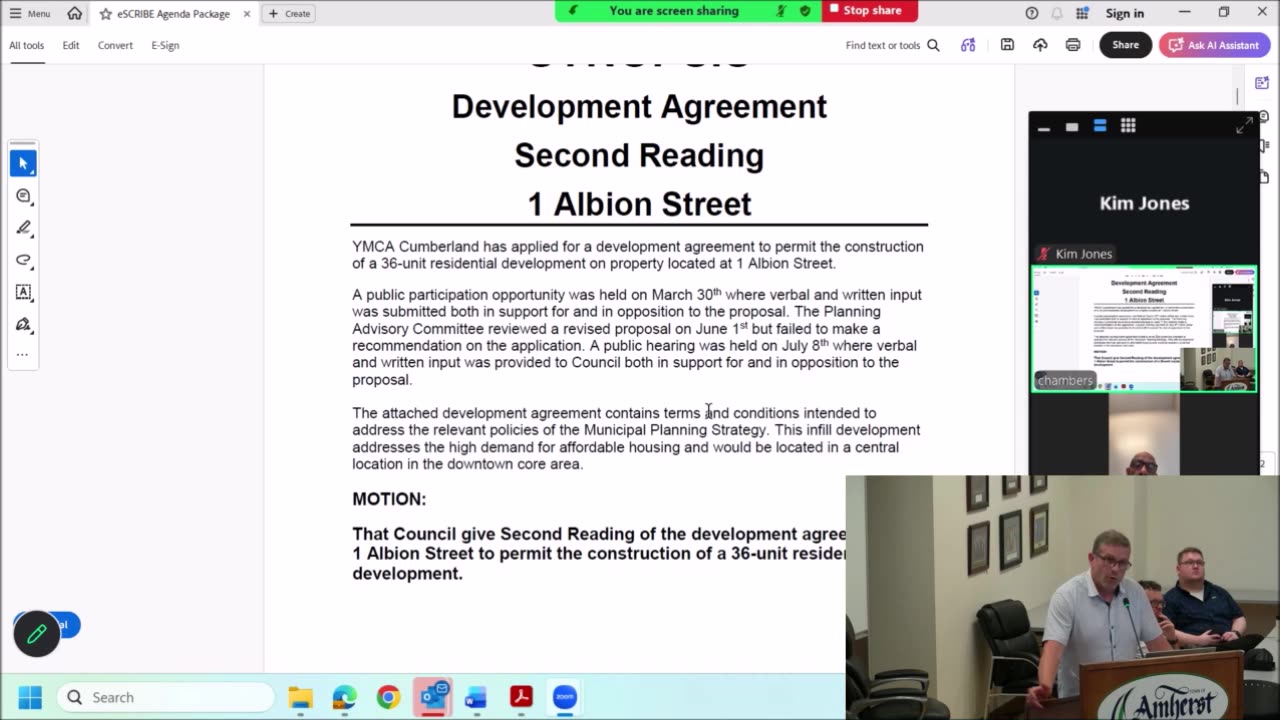Click the red Stop share button

(870, 11)
